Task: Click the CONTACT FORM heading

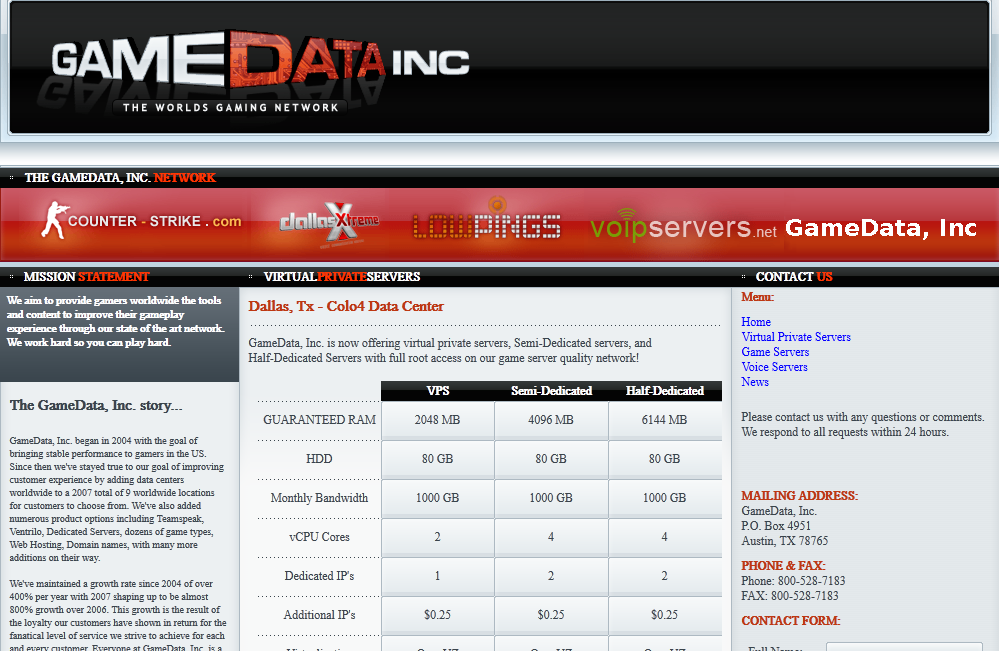Action: pos(791,620)
